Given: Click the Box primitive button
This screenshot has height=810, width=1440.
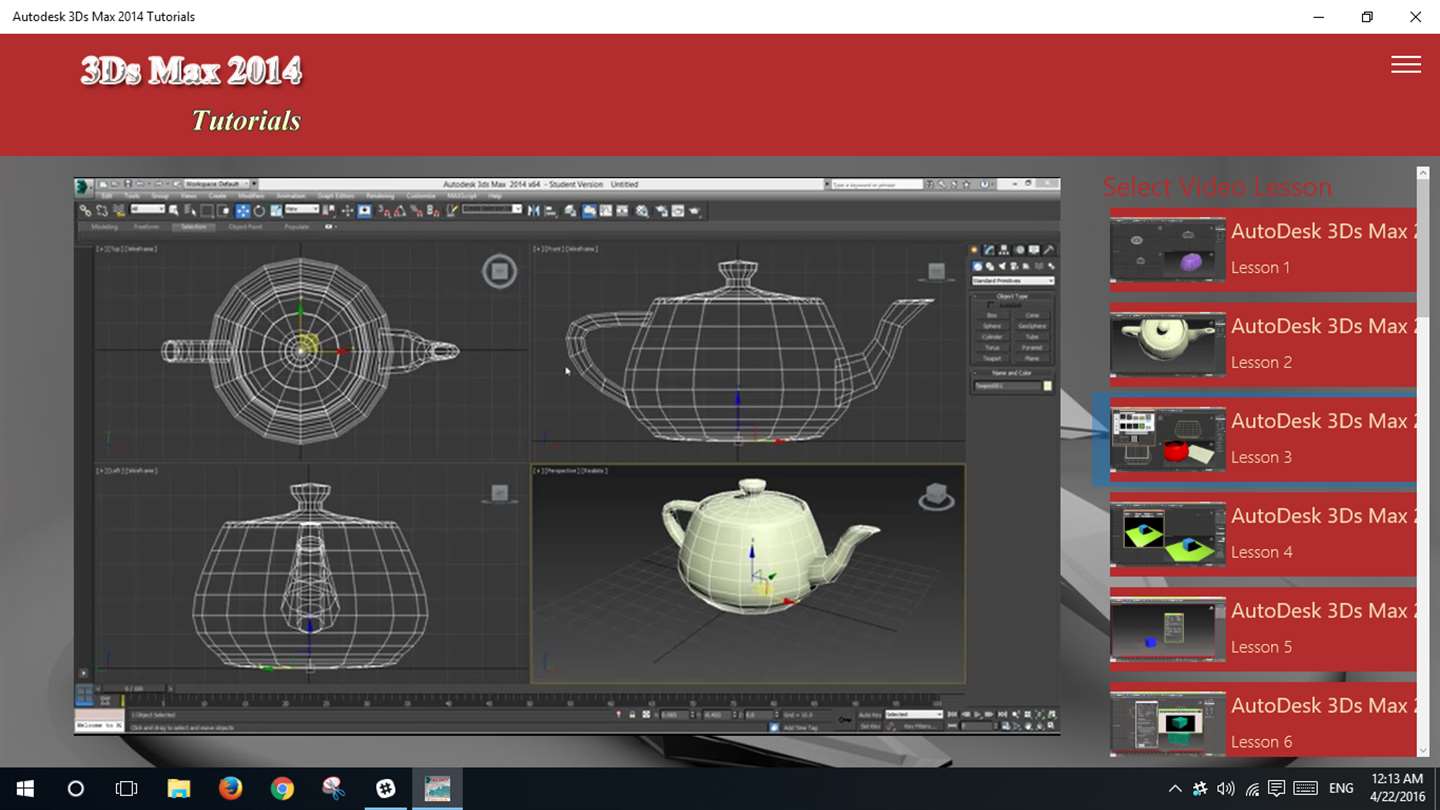Looking at the screenshot, I should click(x=991, y=315).
